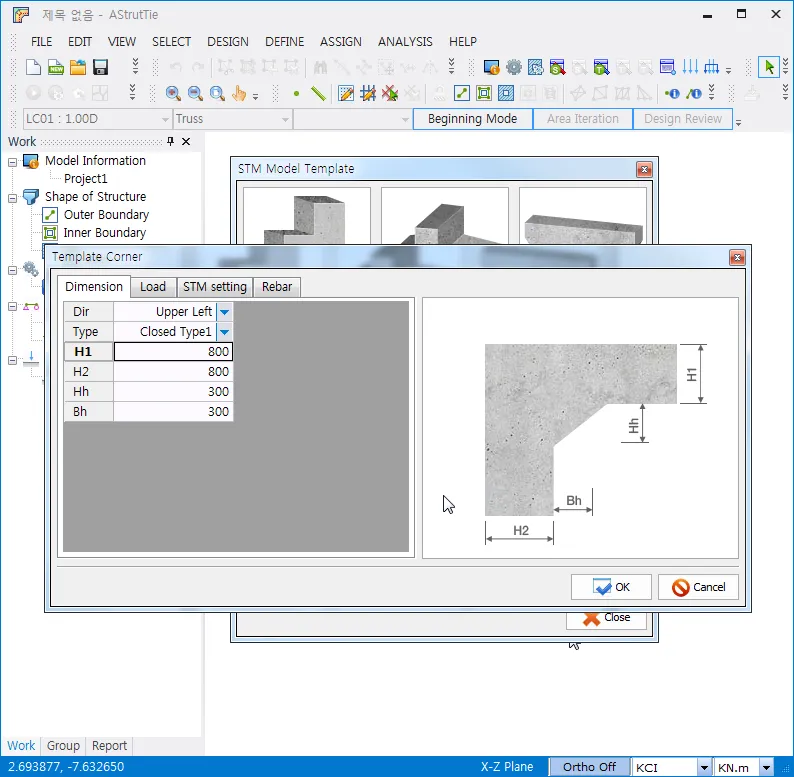This screenshot has height=777, width=794.
Task: Click the green NEW template file icon
Action: coord(56,67)
